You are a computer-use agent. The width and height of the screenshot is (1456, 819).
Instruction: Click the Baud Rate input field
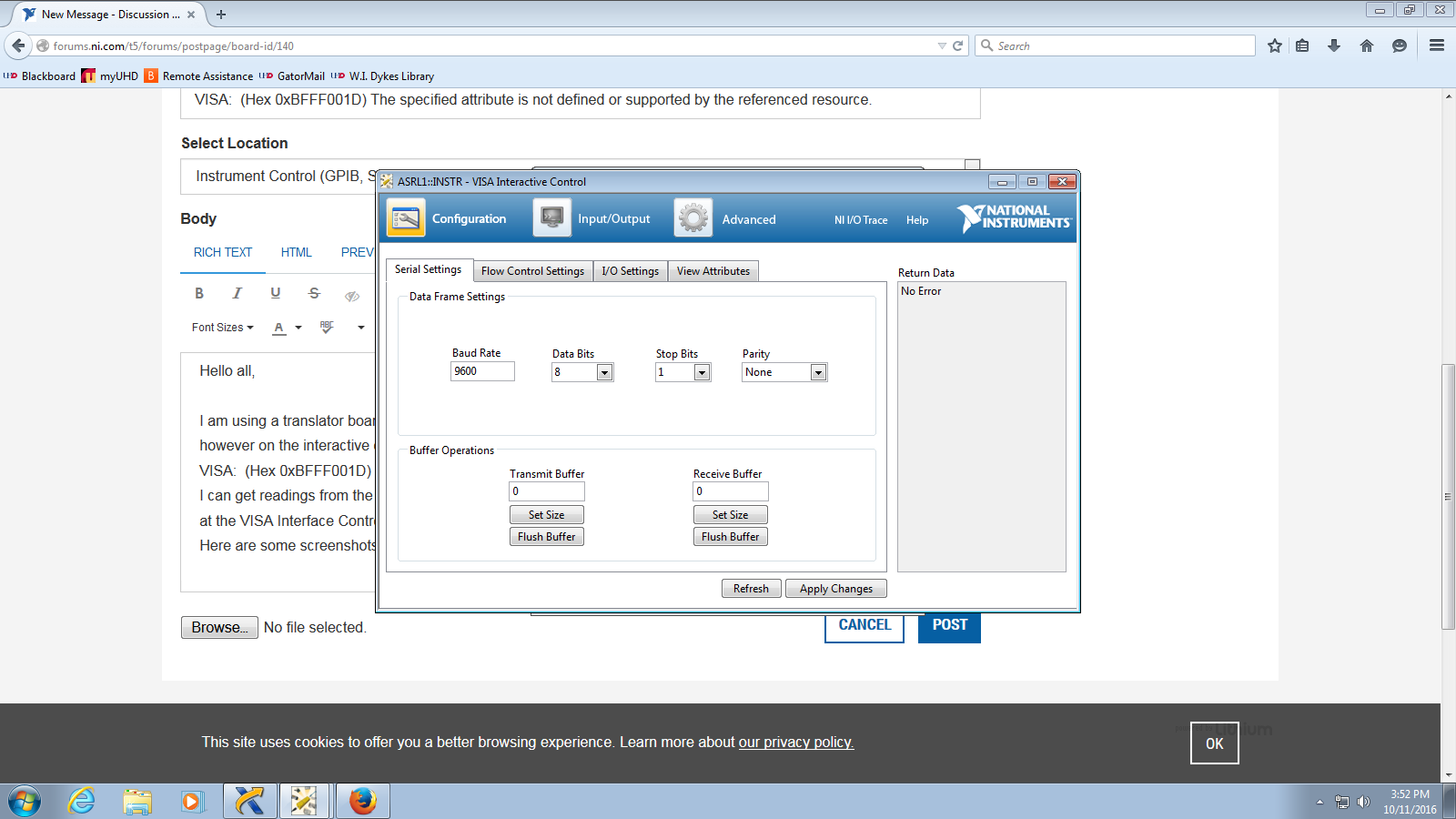click(482, 371)
